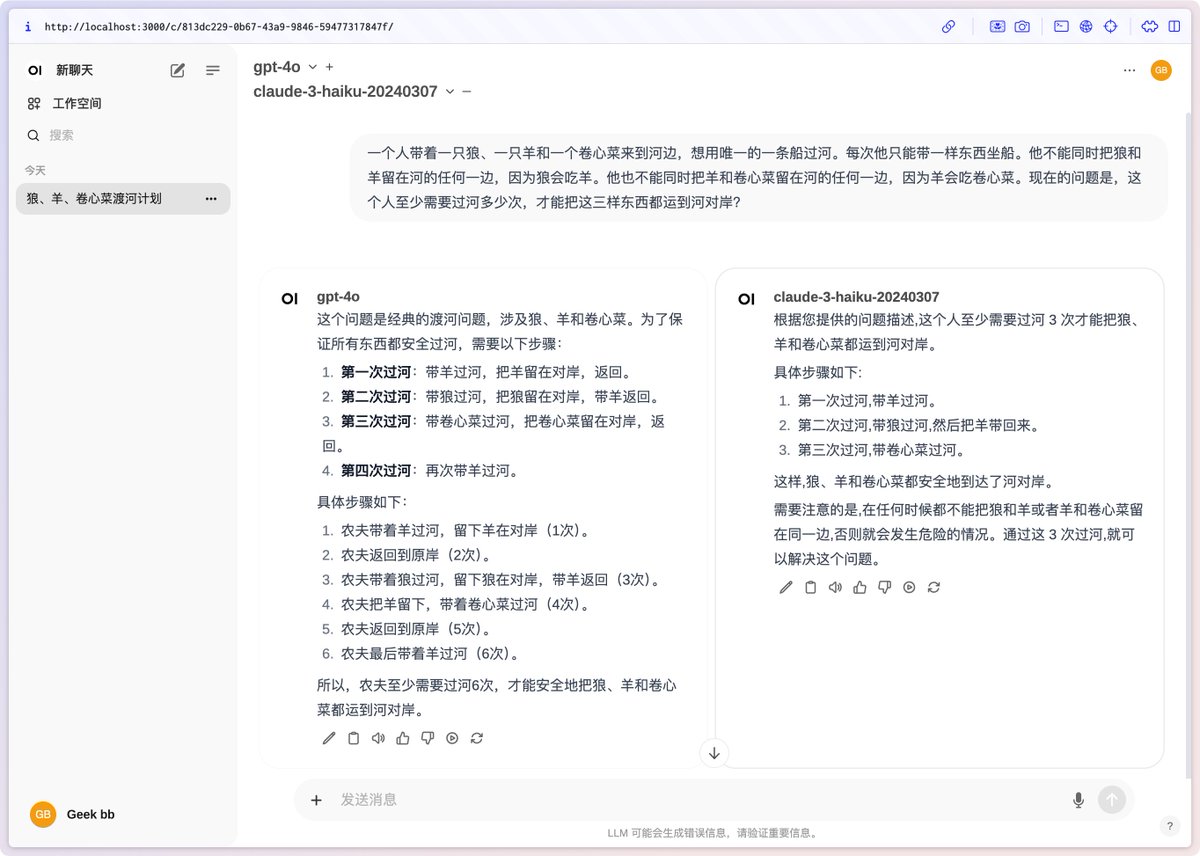Image resolution: width=1200 pixels, height=856 pixels.
Task: Open a new chat with the pencil icon
Action: (x=177, y=70)
